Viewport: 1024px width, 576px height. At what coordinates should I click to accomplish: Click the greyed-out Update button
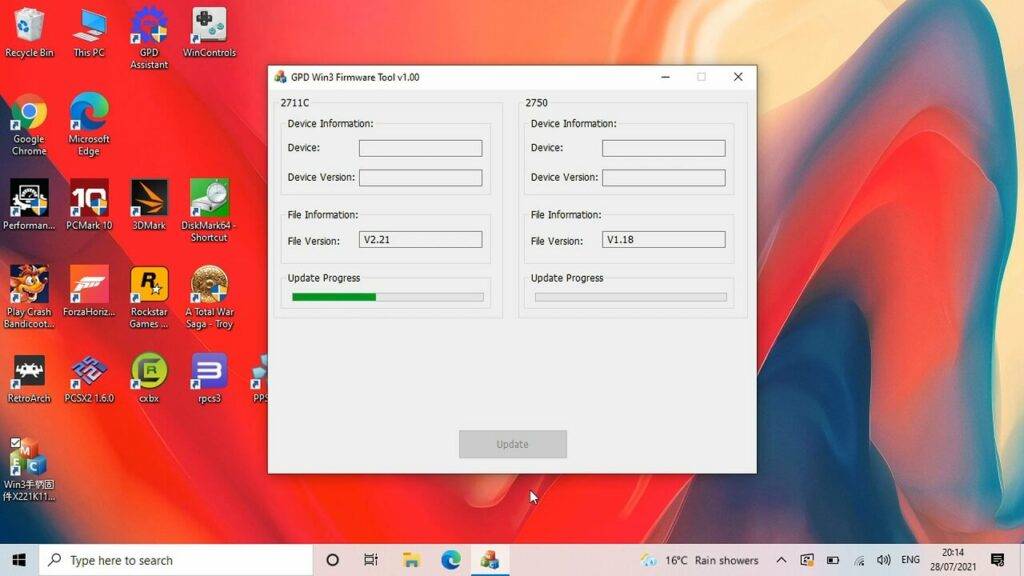click(513, 444)
